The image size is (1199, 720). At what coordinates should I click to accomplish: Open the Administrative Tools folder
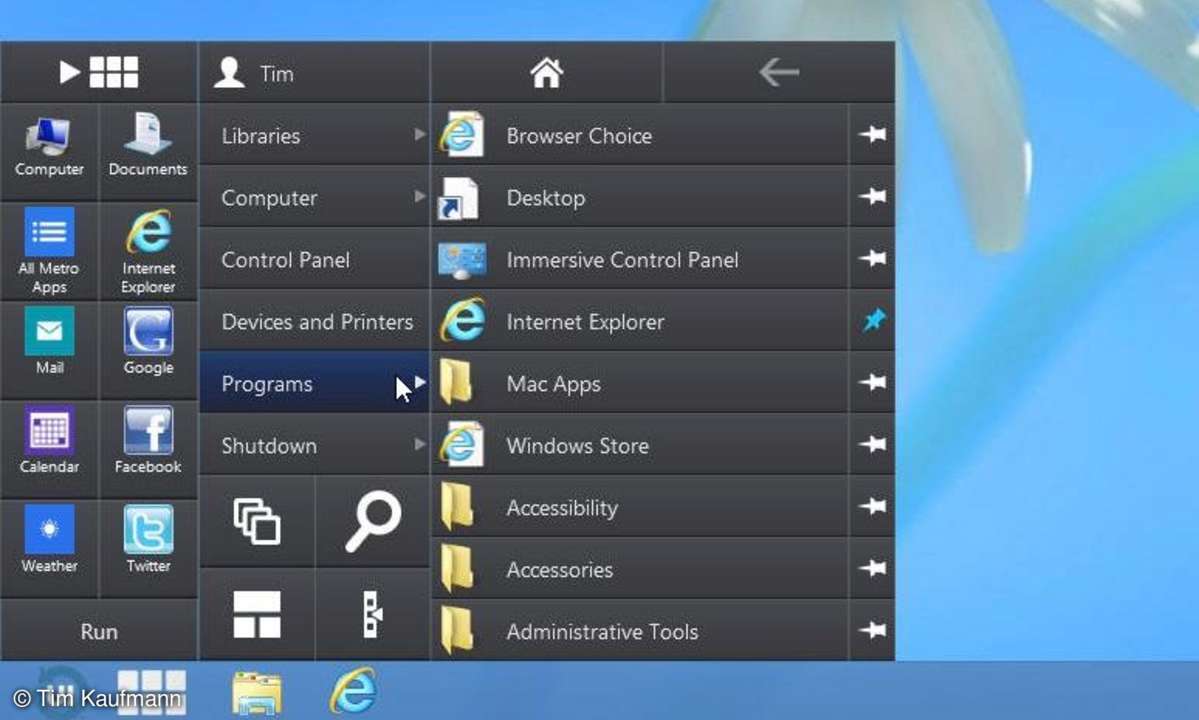[x=640, y=631]
